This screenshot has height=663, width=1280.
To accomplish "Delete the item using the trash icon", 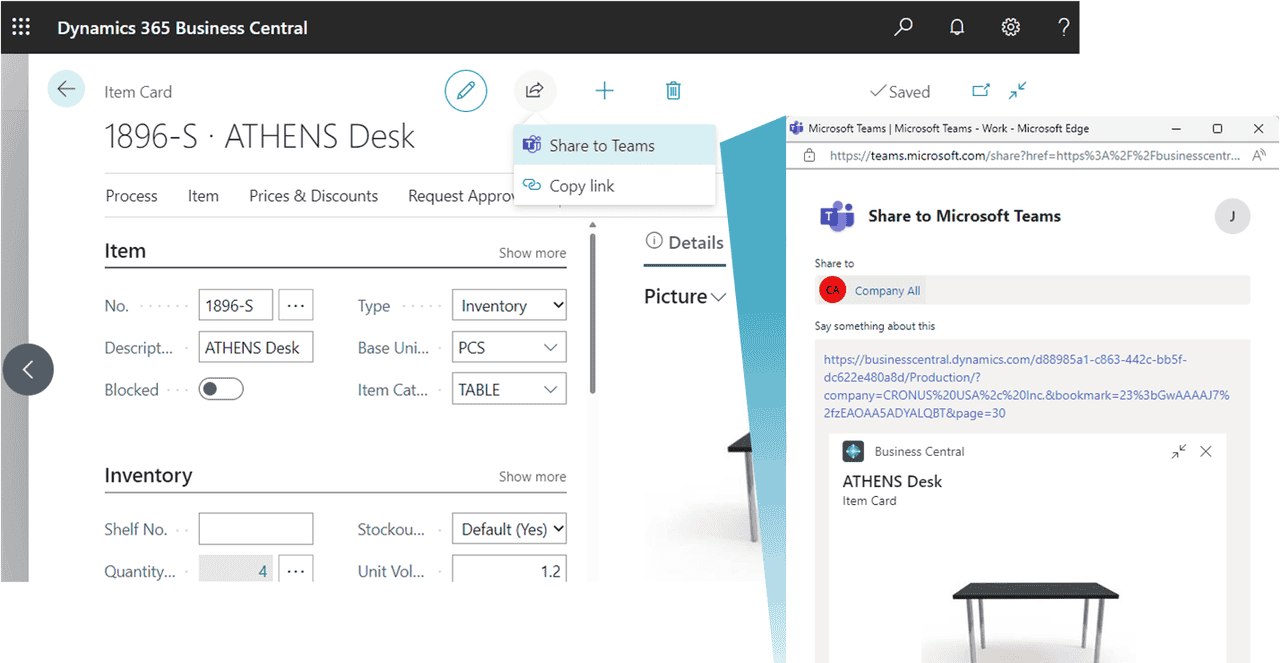I will click(672, 90).
